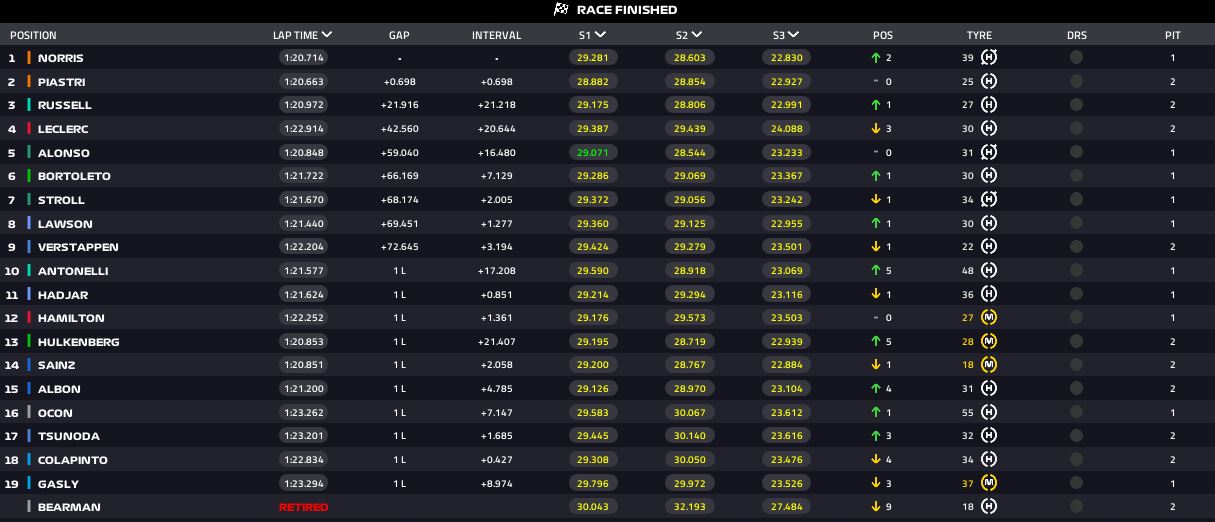Click Bearman's hard tyre icon
This screenshot has width=1215, height=522.
point(989,507)
